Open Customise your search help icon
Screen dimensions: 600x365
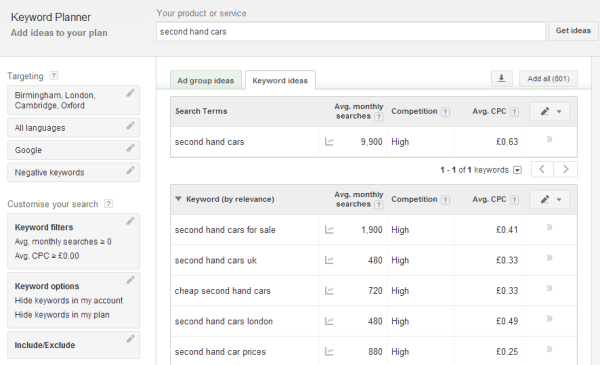point(109,204)
